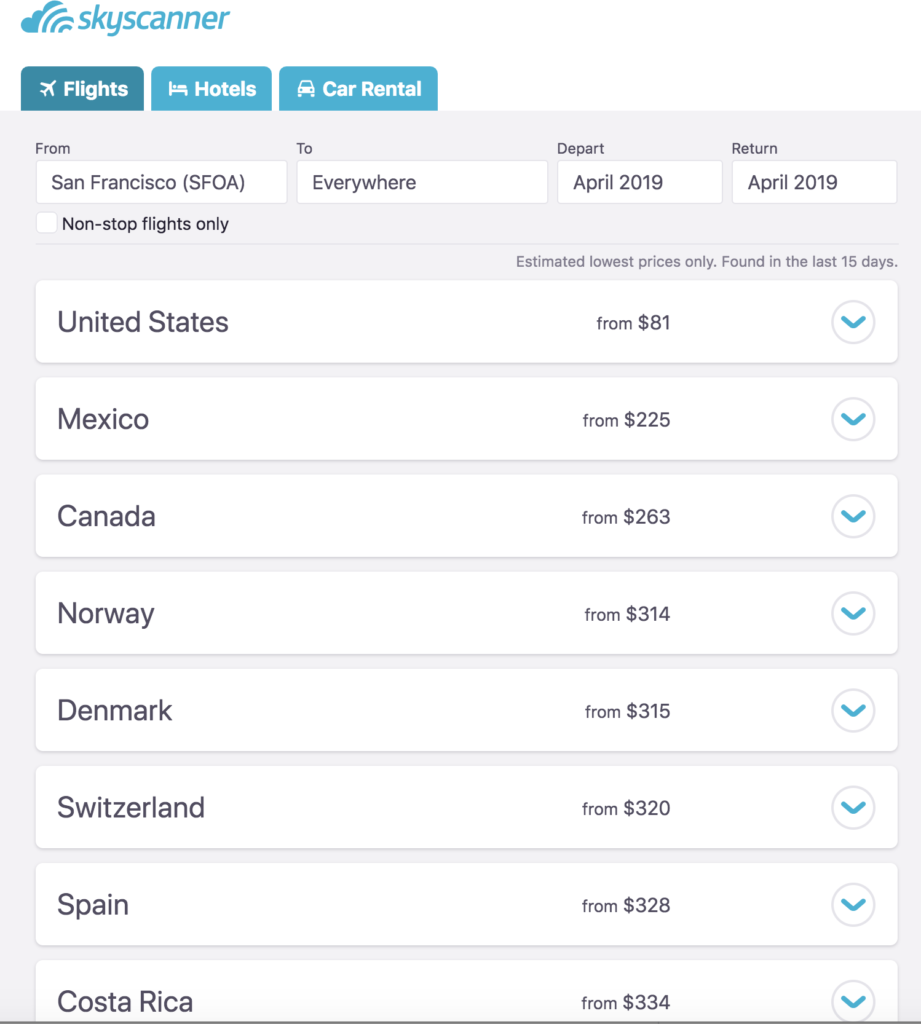Open the Car Rental tab
Viewport: 921px width, 1024px height.
click(x=358, y=89)
